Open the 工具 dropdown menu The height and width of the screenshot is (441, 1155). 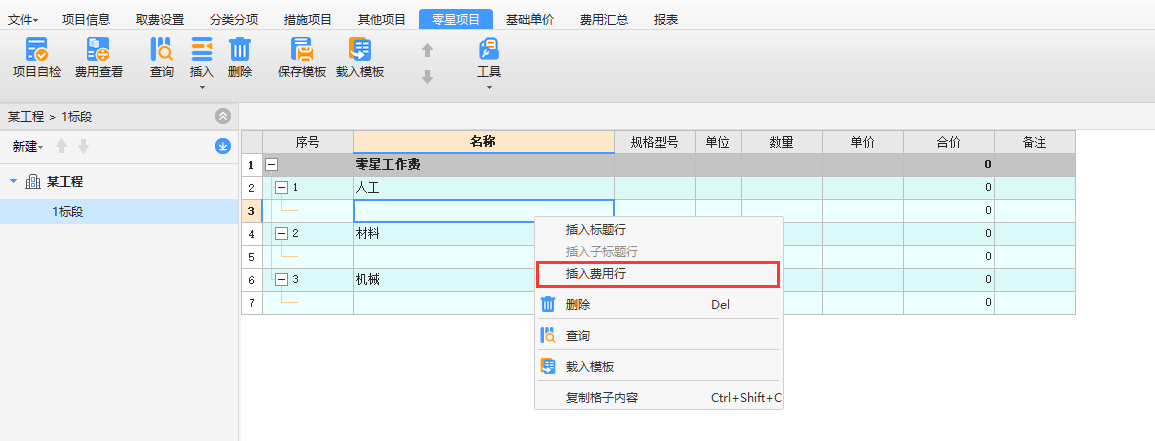pos(489,60)
